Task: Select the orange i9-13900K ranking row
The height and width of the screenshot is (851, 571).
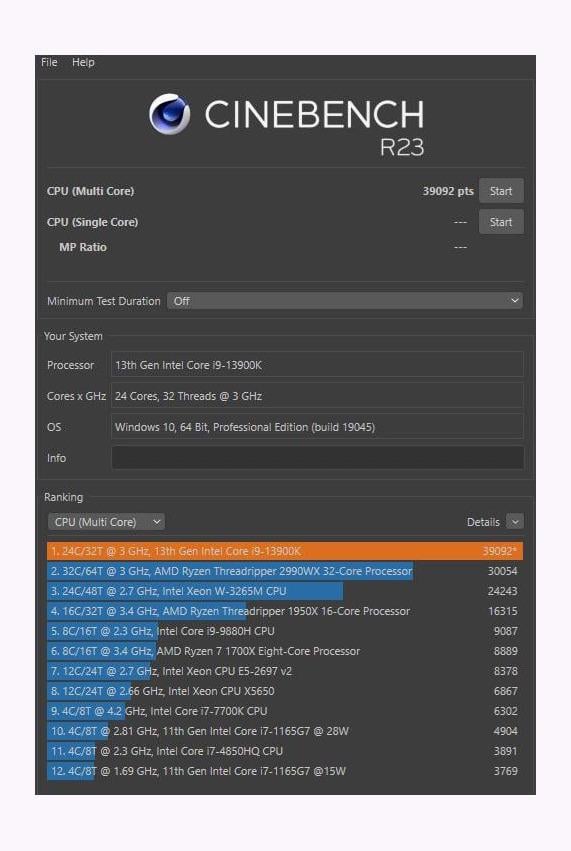Action: pyautogui.click(x=285, y=551)
